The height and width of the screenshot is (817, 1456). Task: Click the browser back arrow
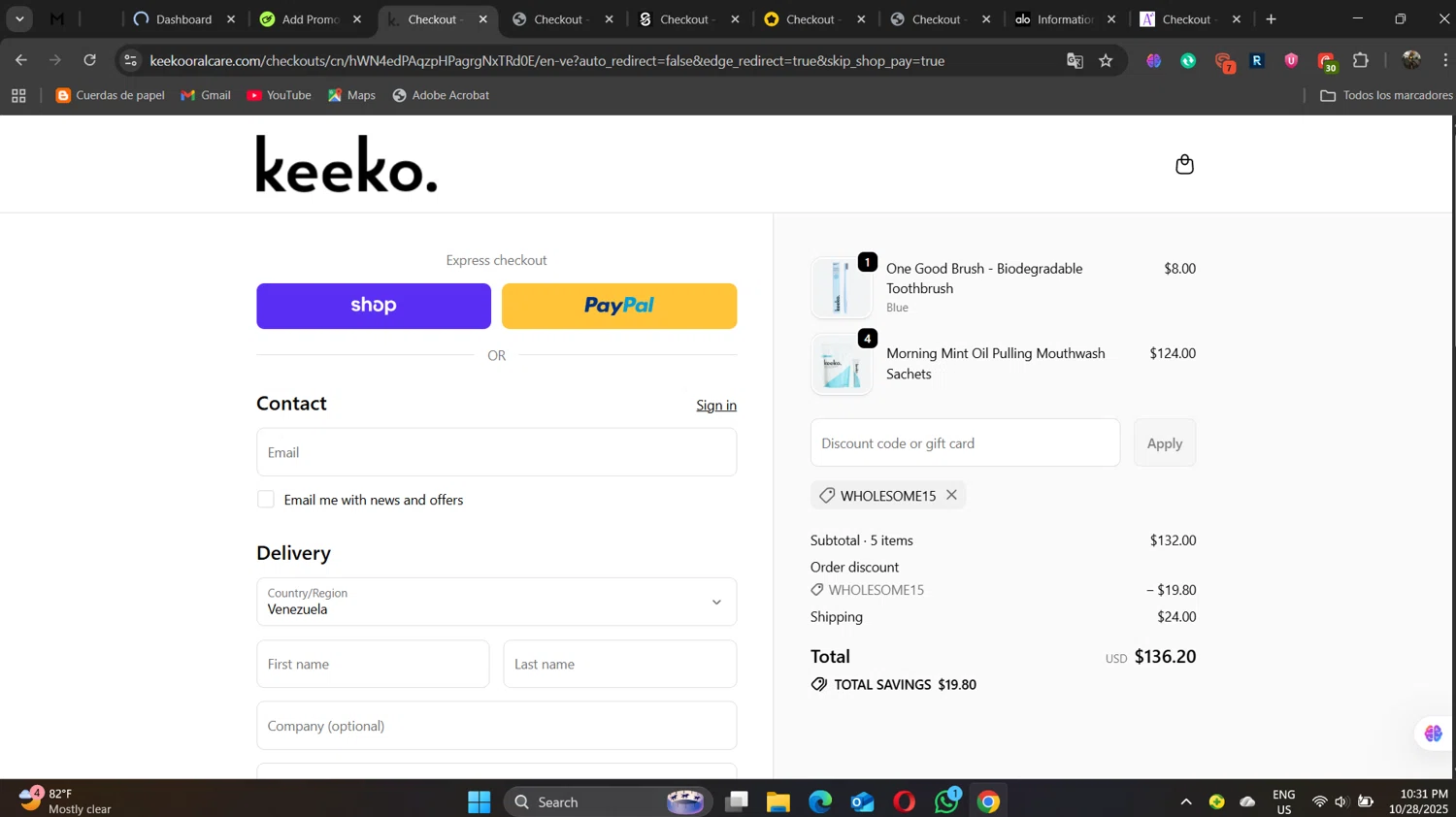pyautogui.click(x=20, y=60)
